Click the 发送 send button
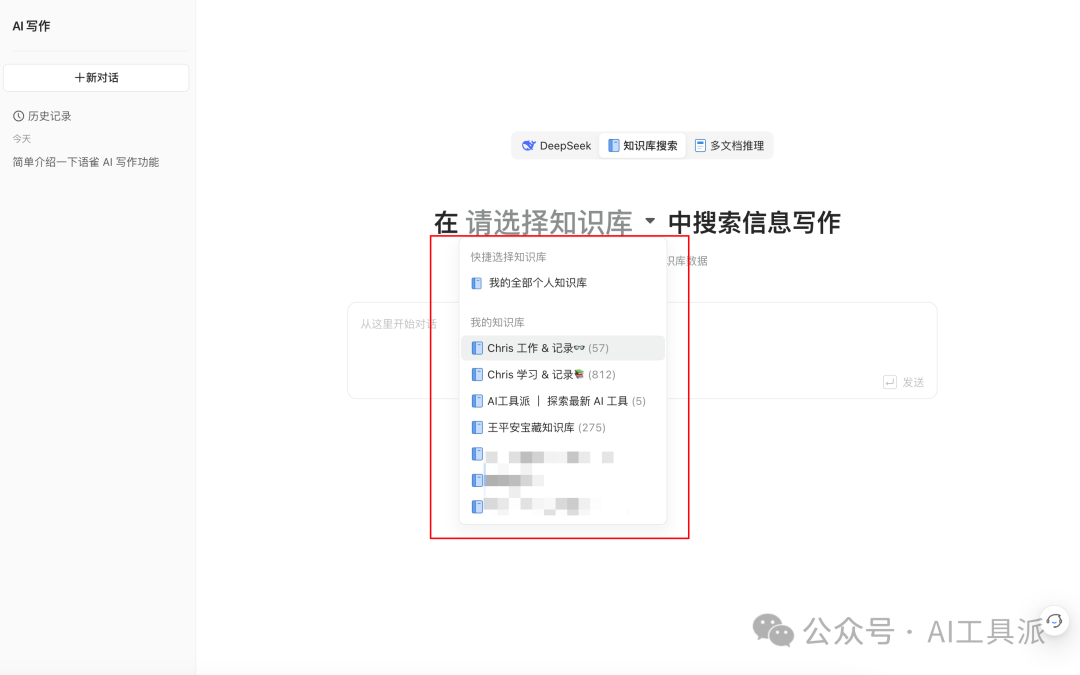 click(x=904, y=382)
